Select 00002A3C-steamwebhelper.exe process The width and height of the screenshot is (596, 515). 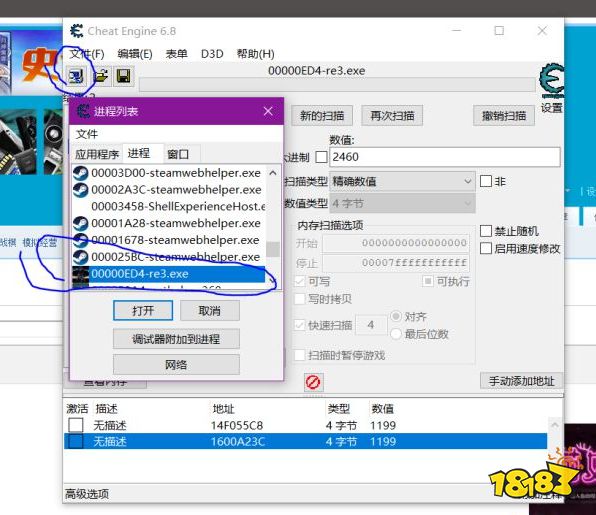click(169, 190)
